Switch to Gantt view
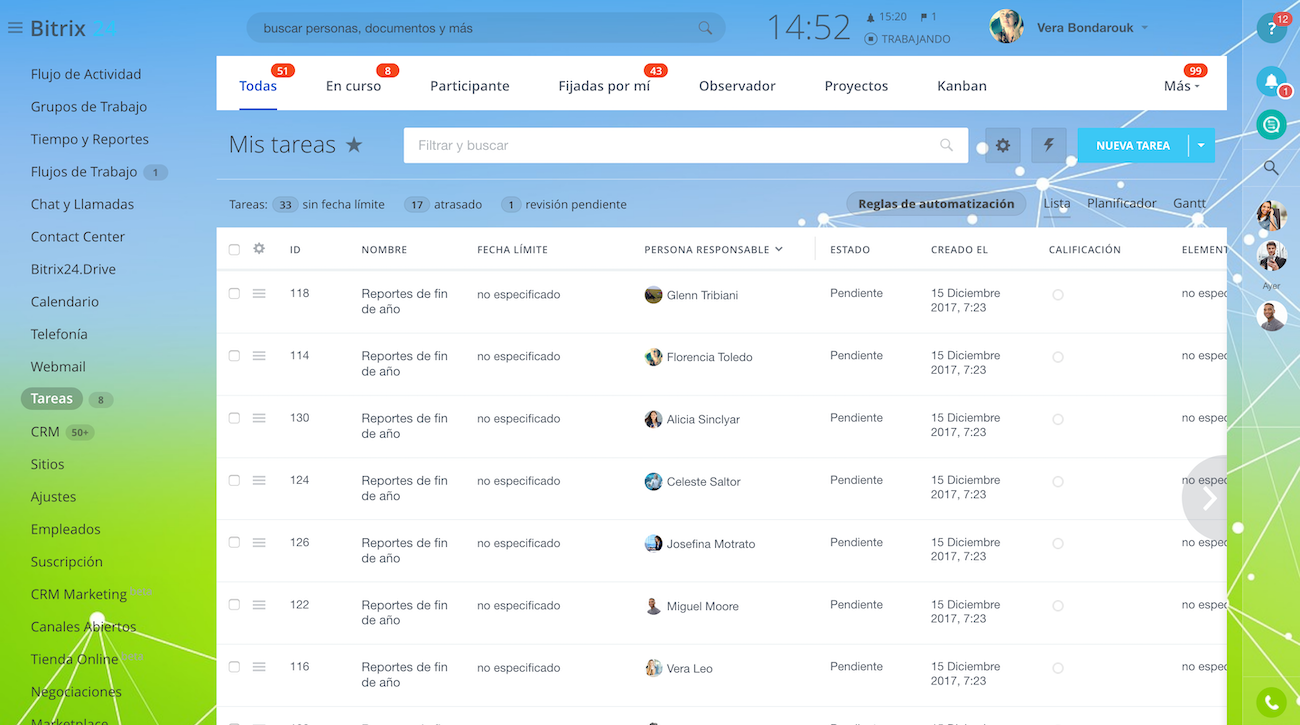 coord(1189,203)
